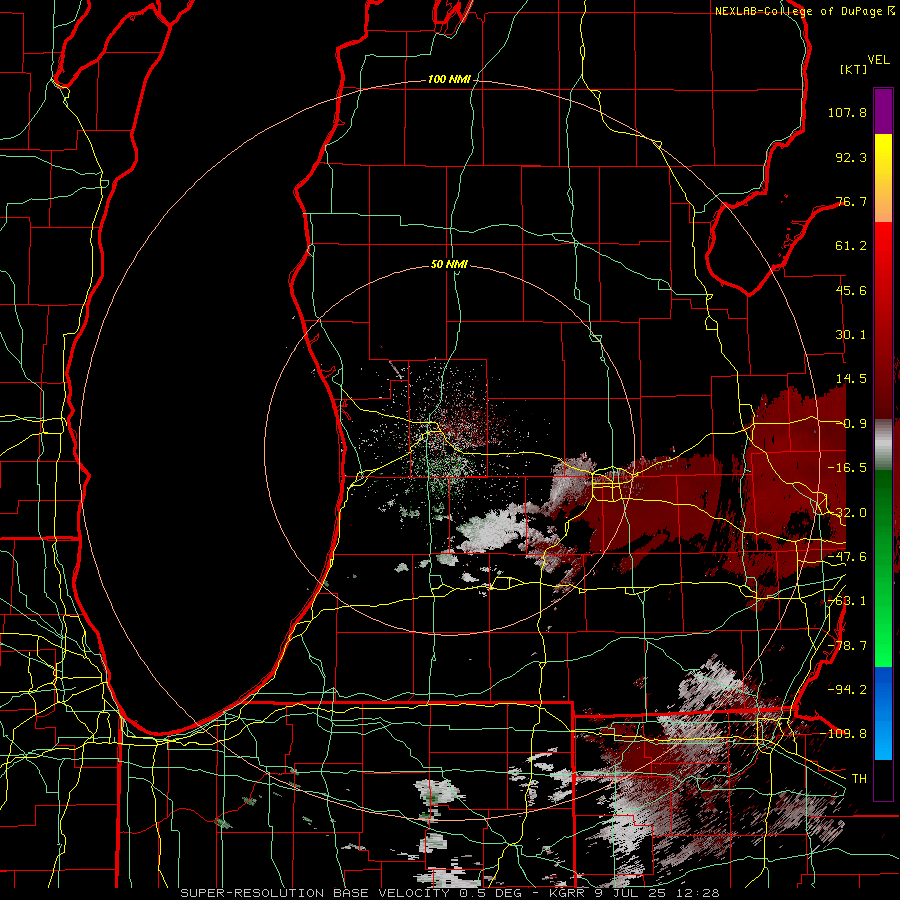
Task: Click the 50 NMI range ring label
Action: coord(449,264)
